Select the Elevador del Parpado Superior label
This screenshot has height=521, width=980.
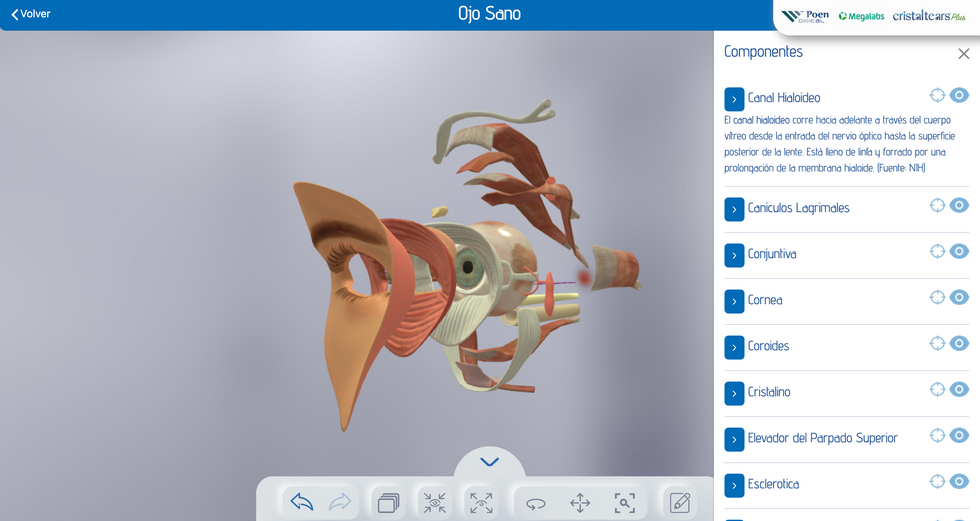coord(822,438)
